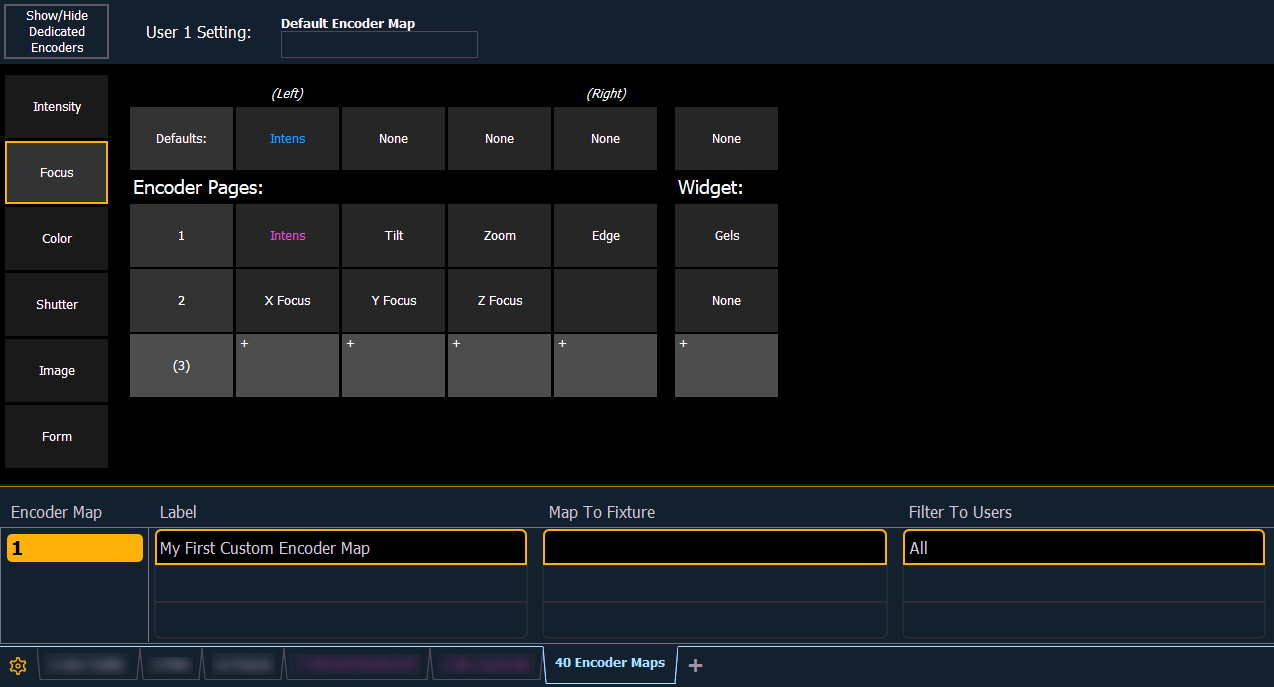Screen dimensions: 1274x687
Task: Click the Zoom encoder cell
Action: tap(500, 236)
